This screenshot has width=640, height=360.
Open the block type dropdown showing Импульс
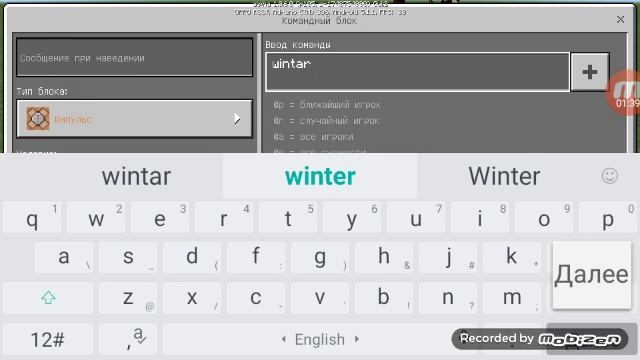(x=134, y=119)
